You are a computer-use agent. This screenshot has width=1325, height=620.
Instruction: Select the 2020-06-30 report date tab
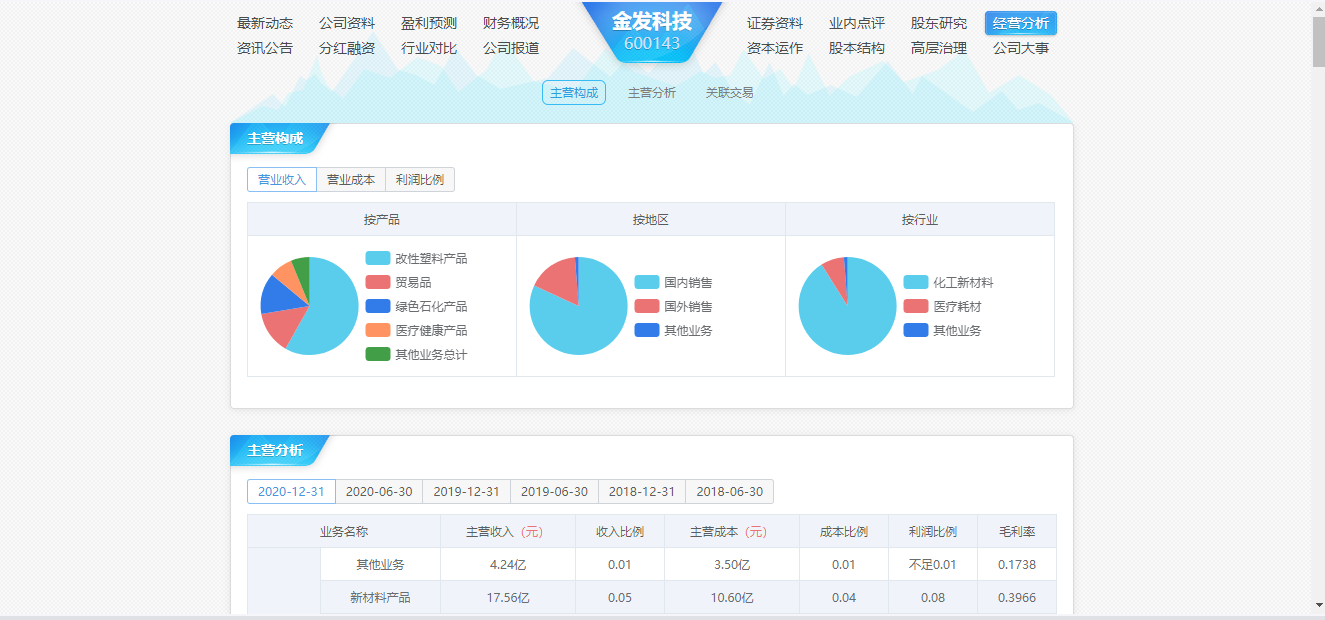[379, 492]
